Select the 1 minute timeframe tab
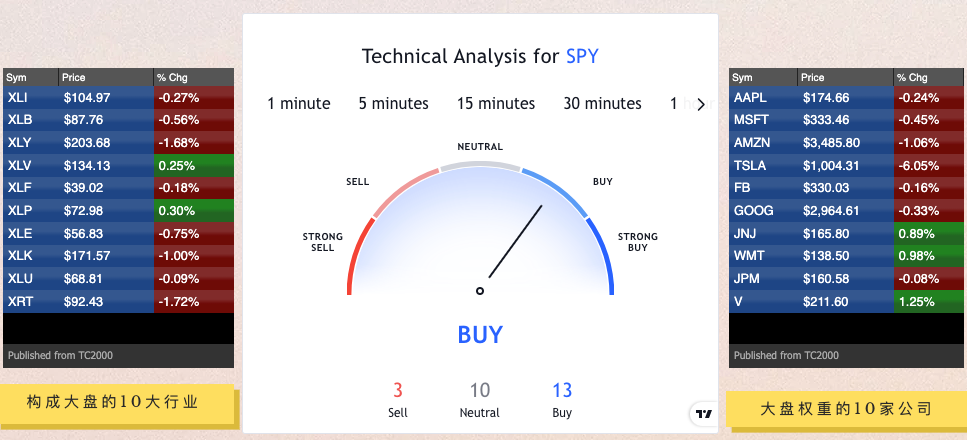This screenshot has width=967, height=440. point(298,104)
